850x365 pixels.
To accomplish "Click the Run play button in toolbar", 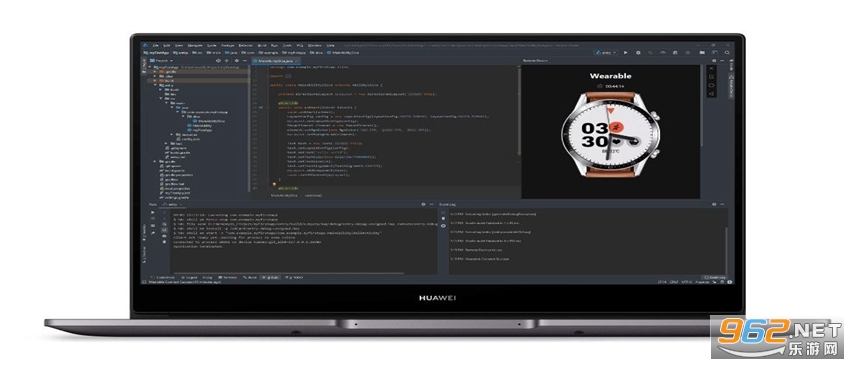I will (x=626, y=53).
